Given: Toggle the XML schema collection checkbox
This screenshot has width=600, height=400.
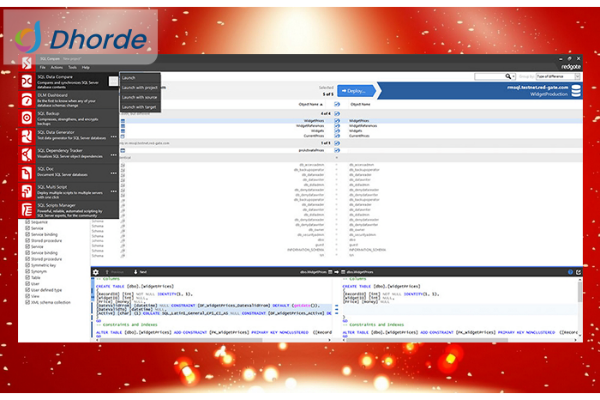Looking at the screenshot, I should (x=27, y=301).
